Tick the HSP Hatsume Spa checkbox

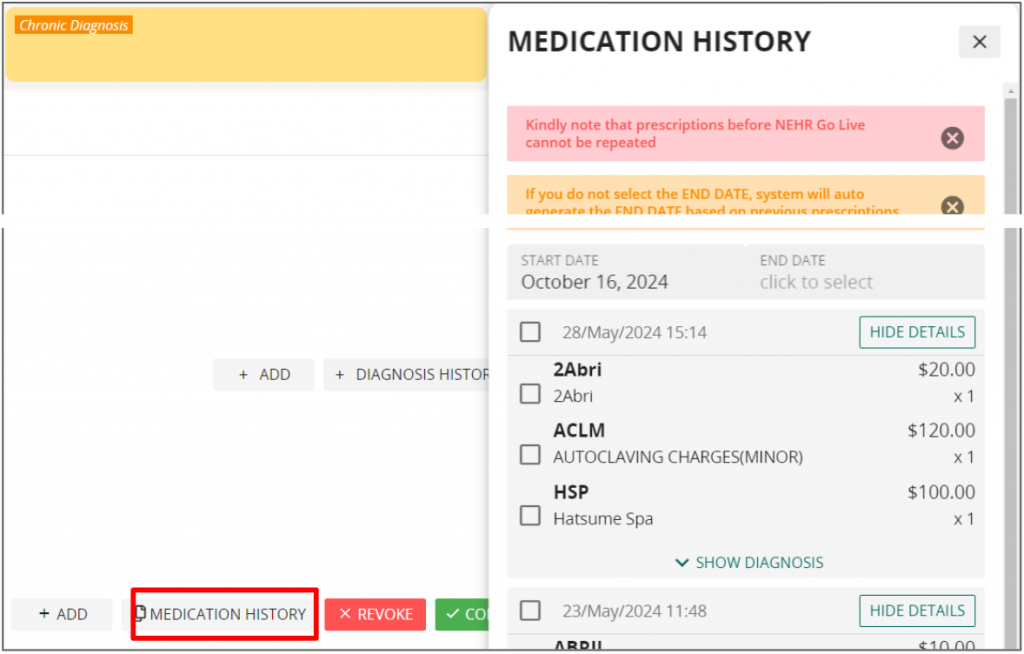(x=530, y=515)
